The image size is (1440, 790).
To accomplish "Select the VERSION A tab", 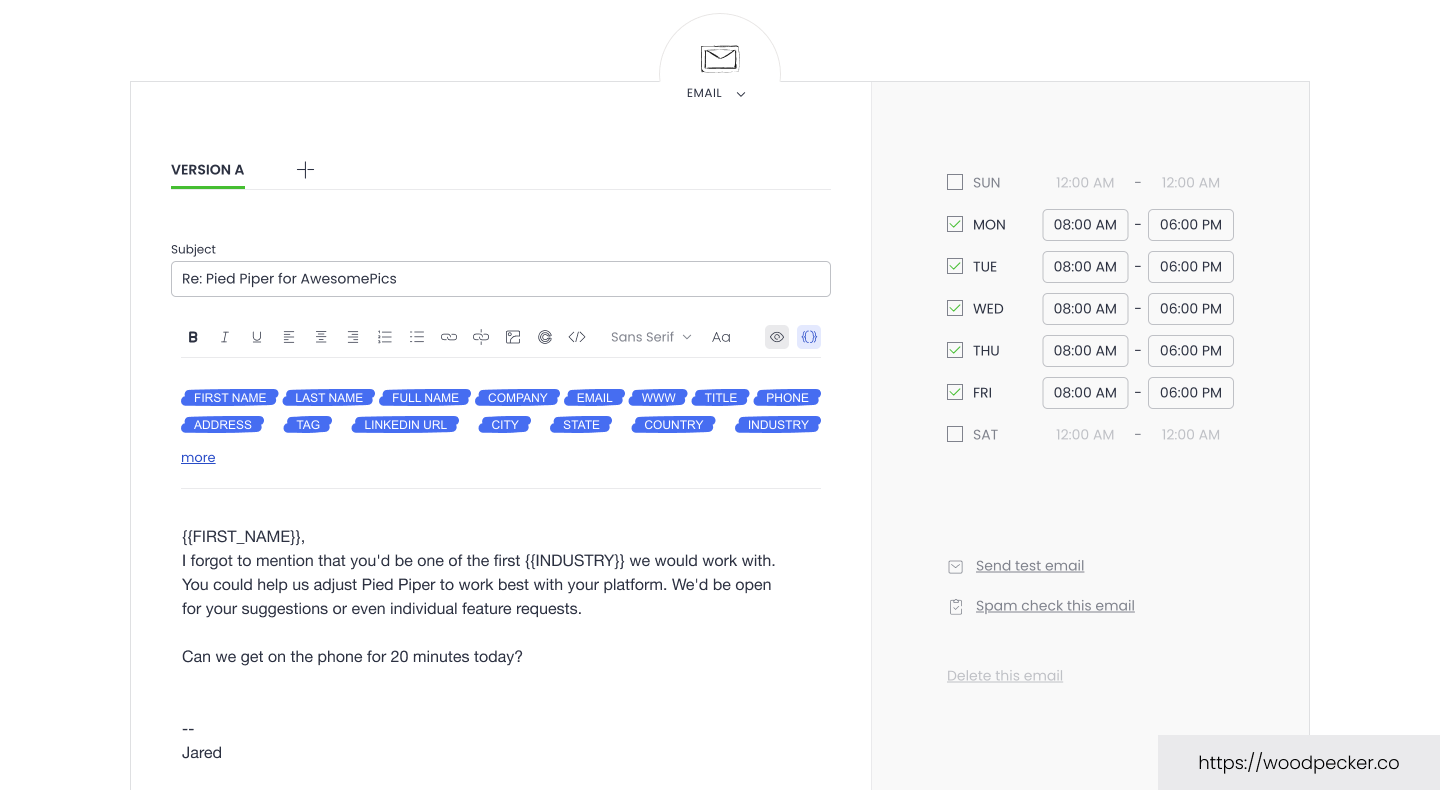I will tap(208, 170).
